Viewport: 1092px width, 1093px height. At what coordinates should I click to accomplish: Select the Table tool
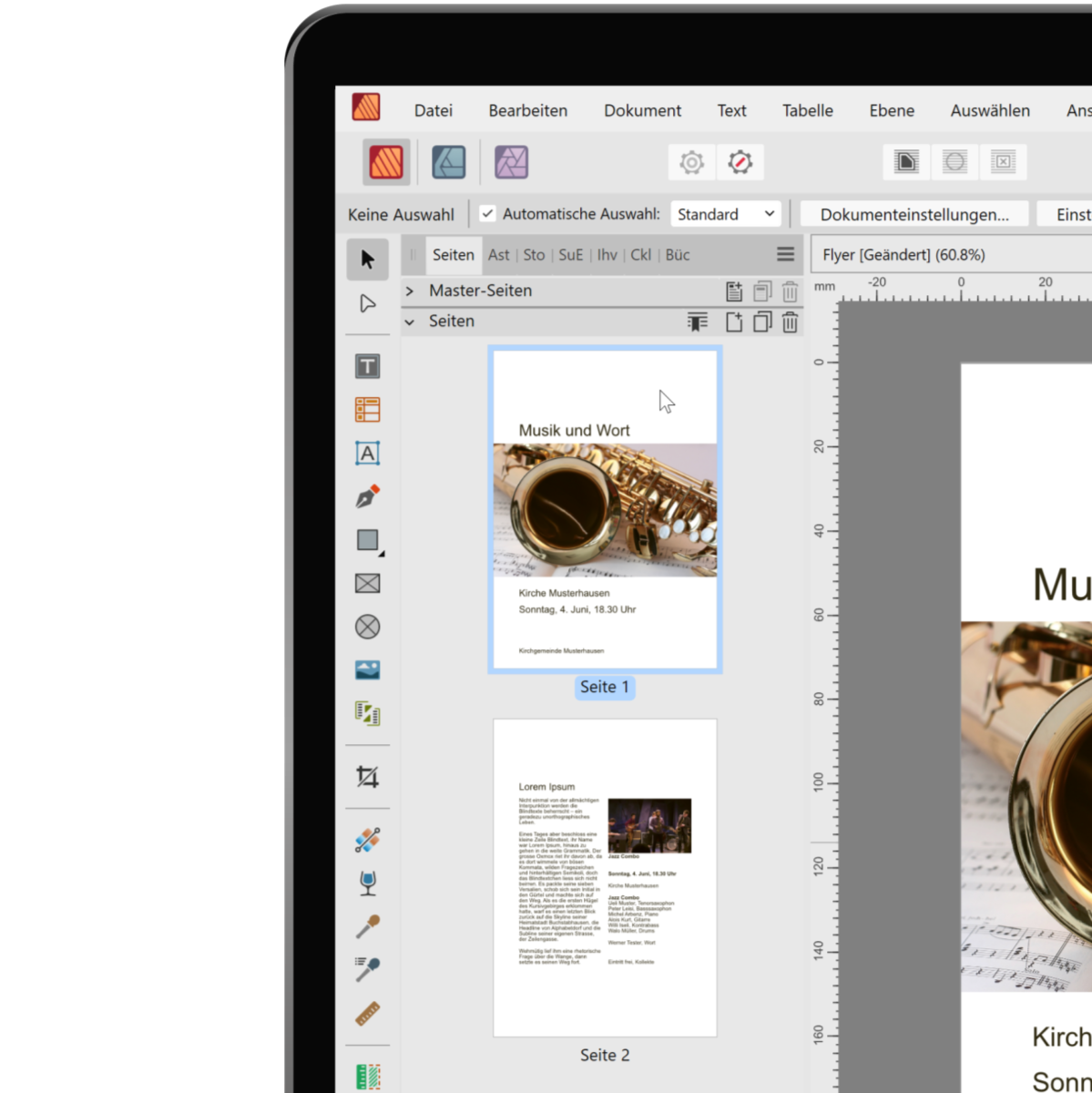367,410
